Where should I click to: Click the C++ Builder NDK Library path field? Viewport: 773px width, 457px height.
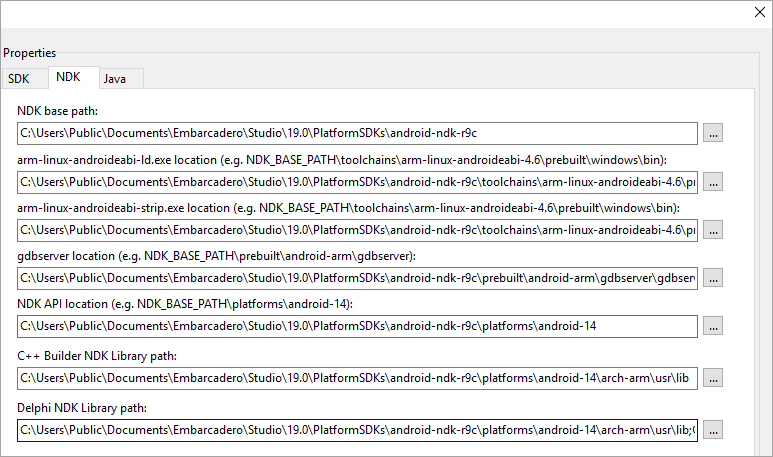tap(356, 378)
